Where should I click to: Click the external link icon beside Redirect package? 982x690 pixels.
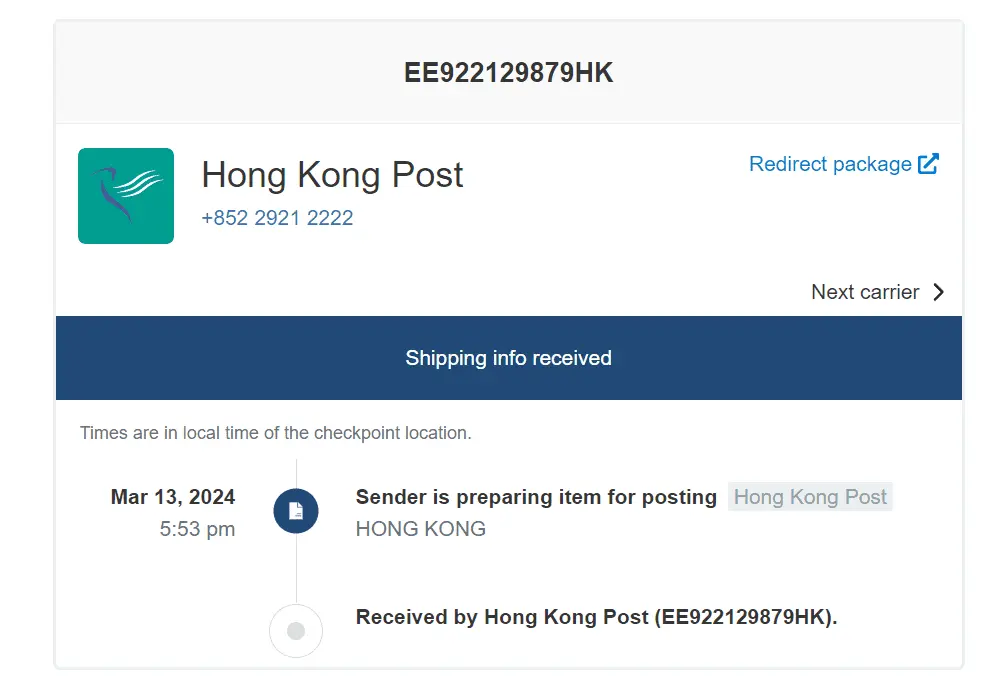coord(929,164)
